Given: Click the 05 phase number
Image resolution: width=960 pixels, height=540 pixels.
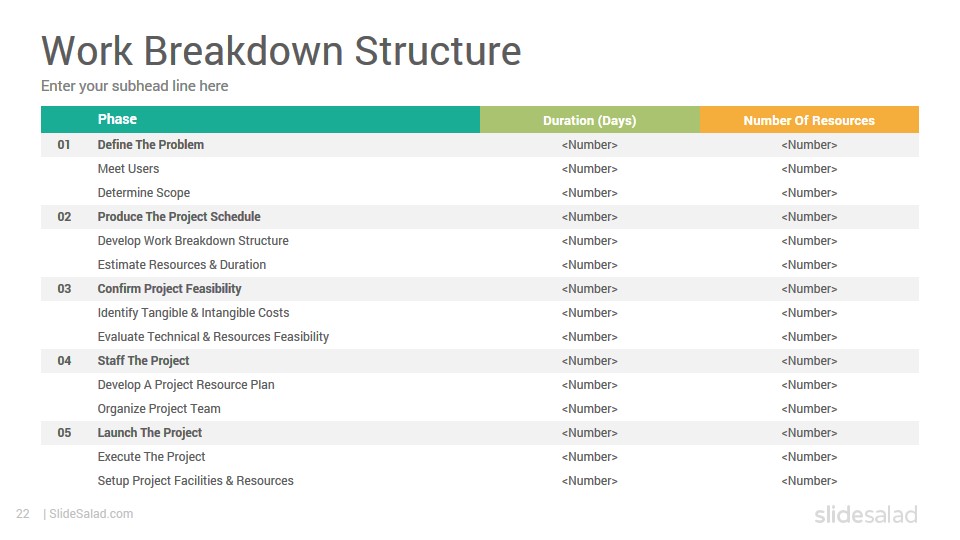Looking at the screenshot, I should [x=64, y=433].
